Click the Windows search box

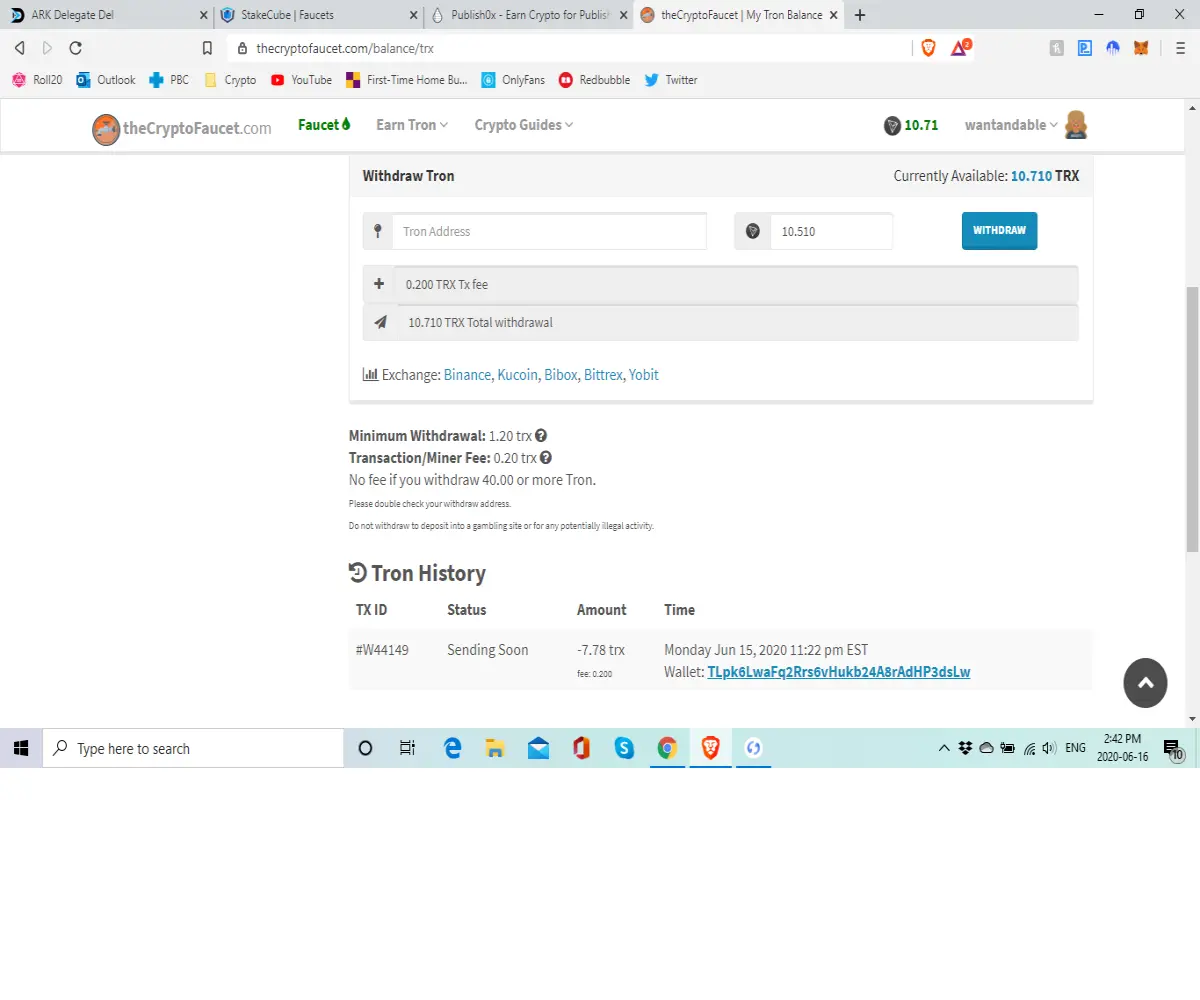pos(193,748)
